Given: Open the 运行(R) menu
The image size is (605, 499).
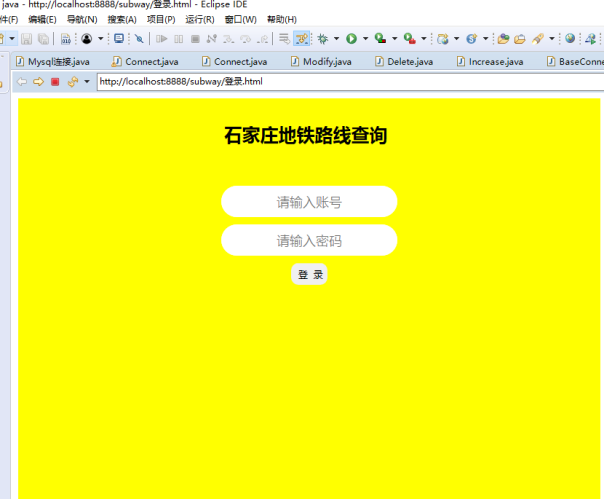Looking at the screenshot, I should click(x=200, y=20).
